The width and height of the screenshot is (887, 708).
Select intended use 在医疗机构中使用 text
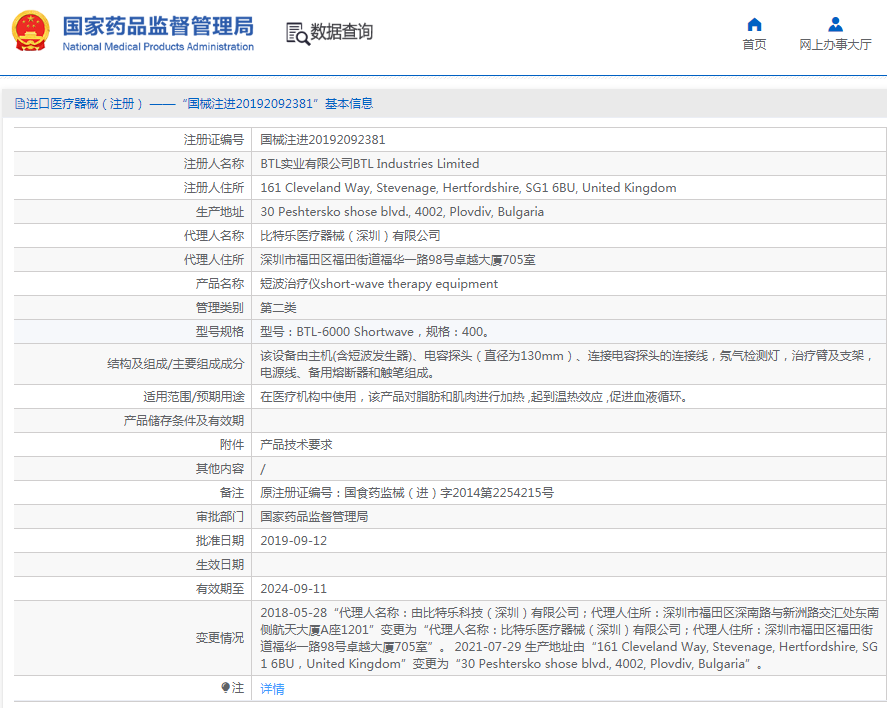click(x=474, y=397)
